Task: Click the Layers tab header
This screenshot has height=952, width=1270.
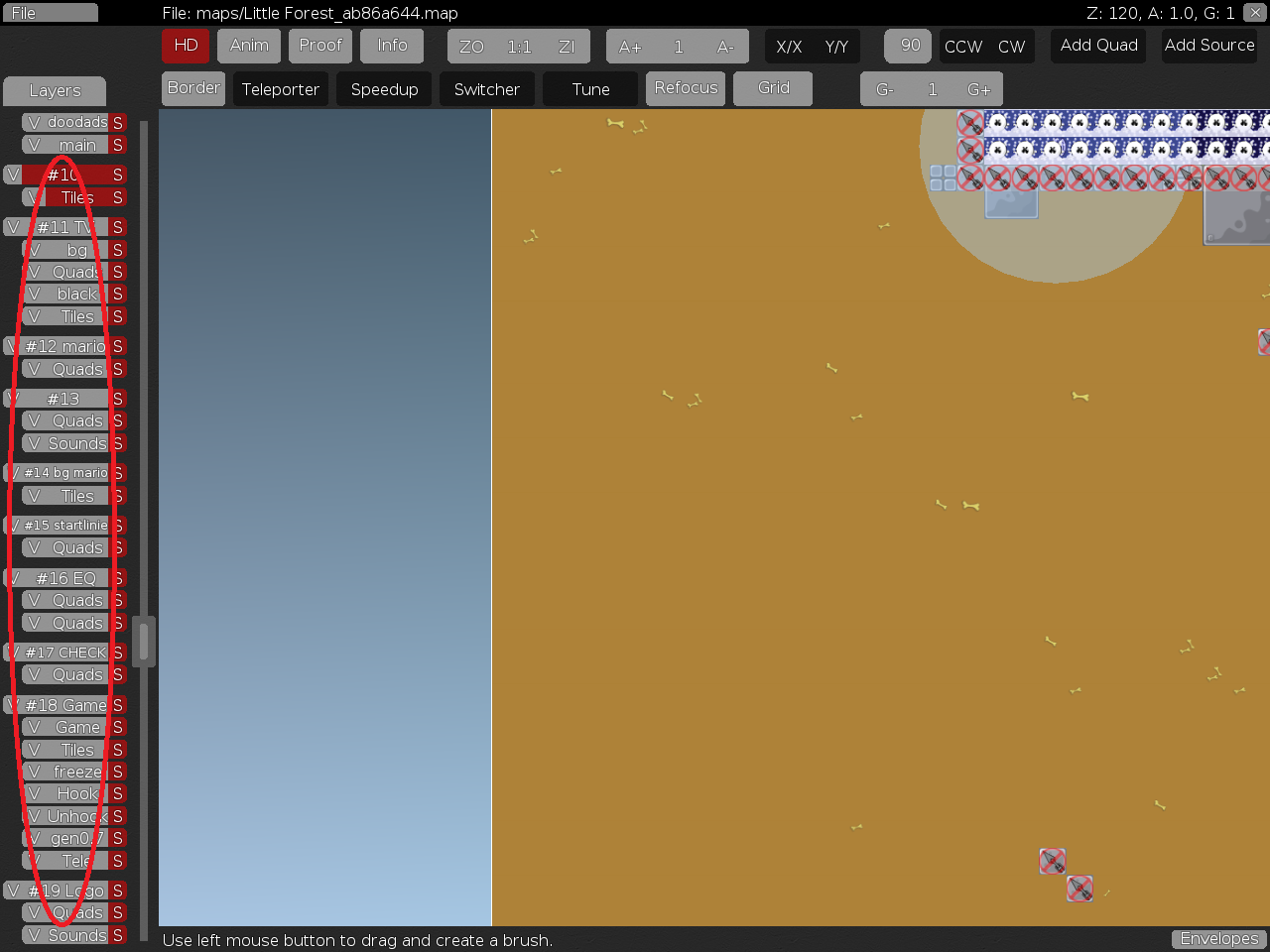Action: 55,91
